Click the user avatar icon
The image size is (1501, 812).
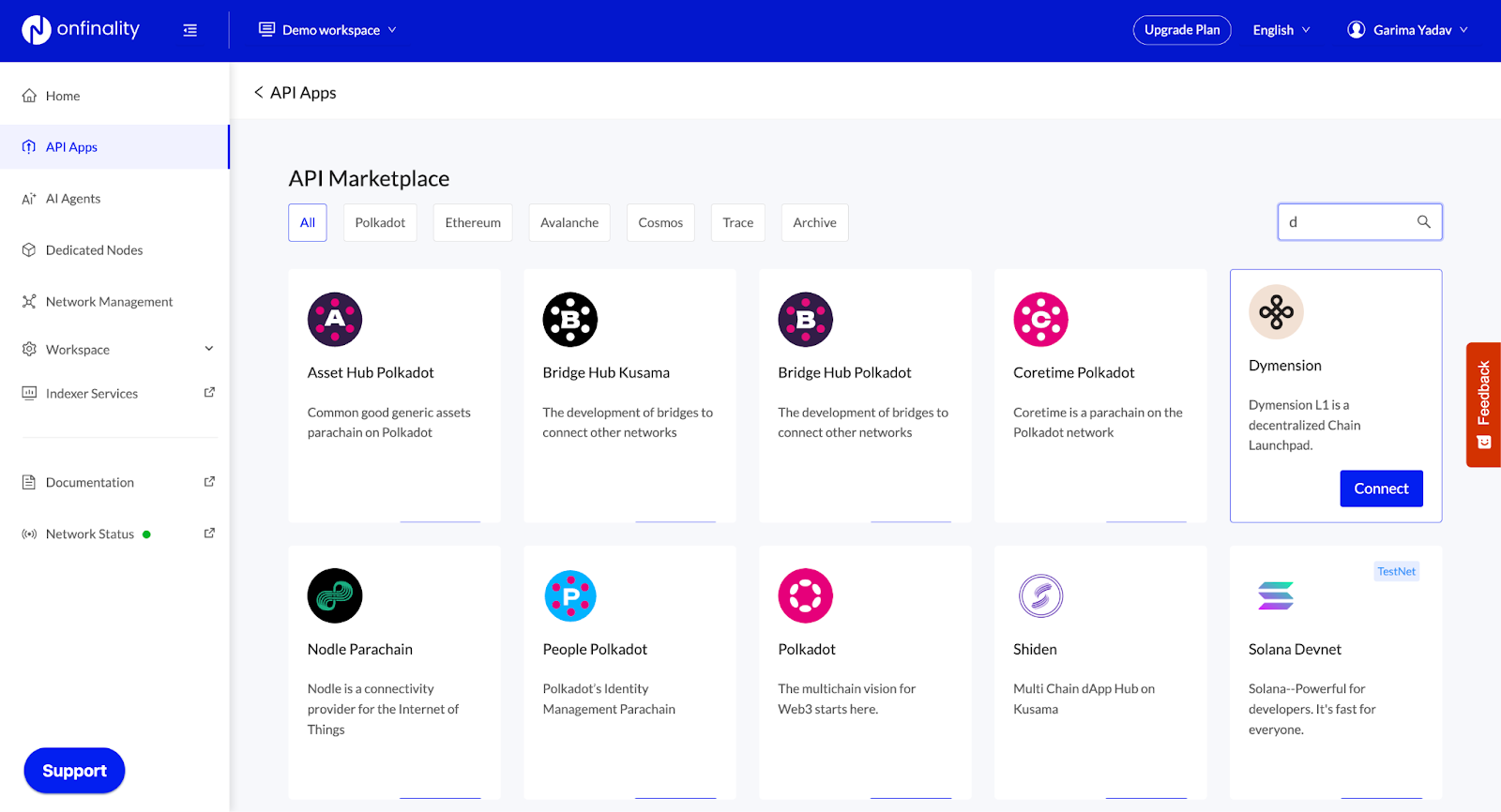pyautogui.click(x=1357, y=30)
